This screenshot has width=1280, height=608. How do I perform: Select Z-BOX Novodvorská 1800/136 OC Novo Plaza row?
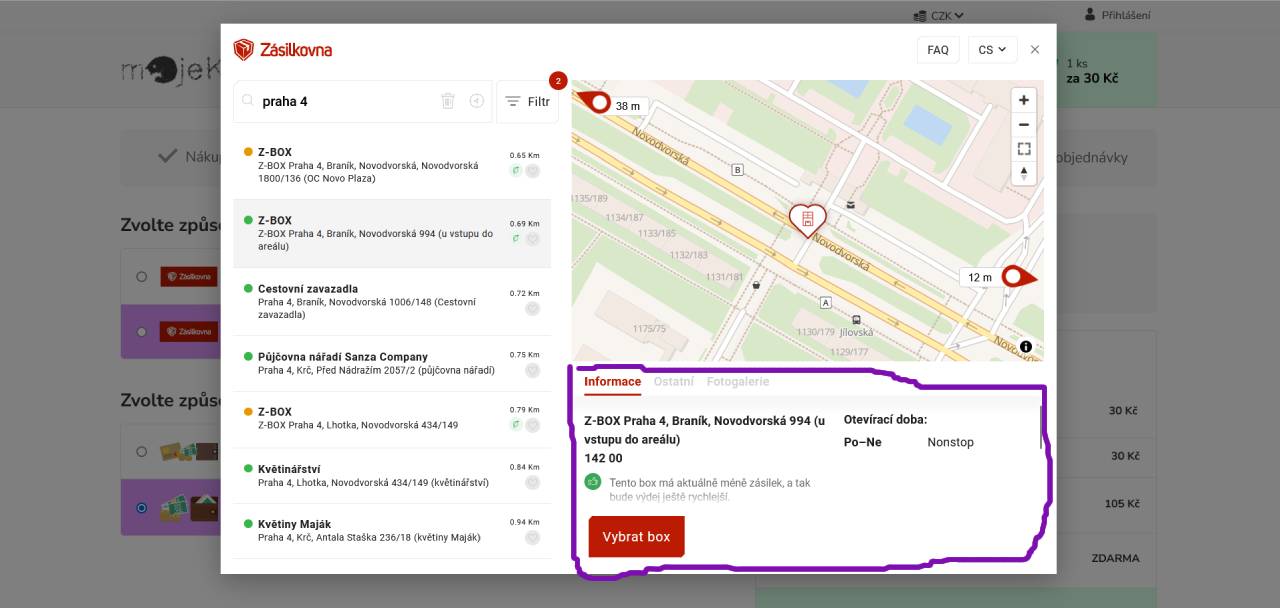[x=392, y=165]
